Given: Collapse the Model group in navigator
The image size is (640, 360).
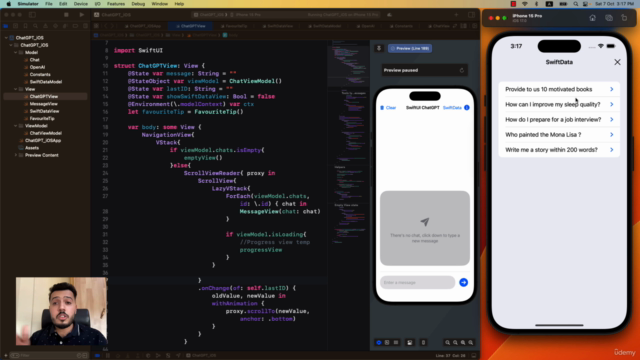Looking at the screenshot, I should 16,52.
